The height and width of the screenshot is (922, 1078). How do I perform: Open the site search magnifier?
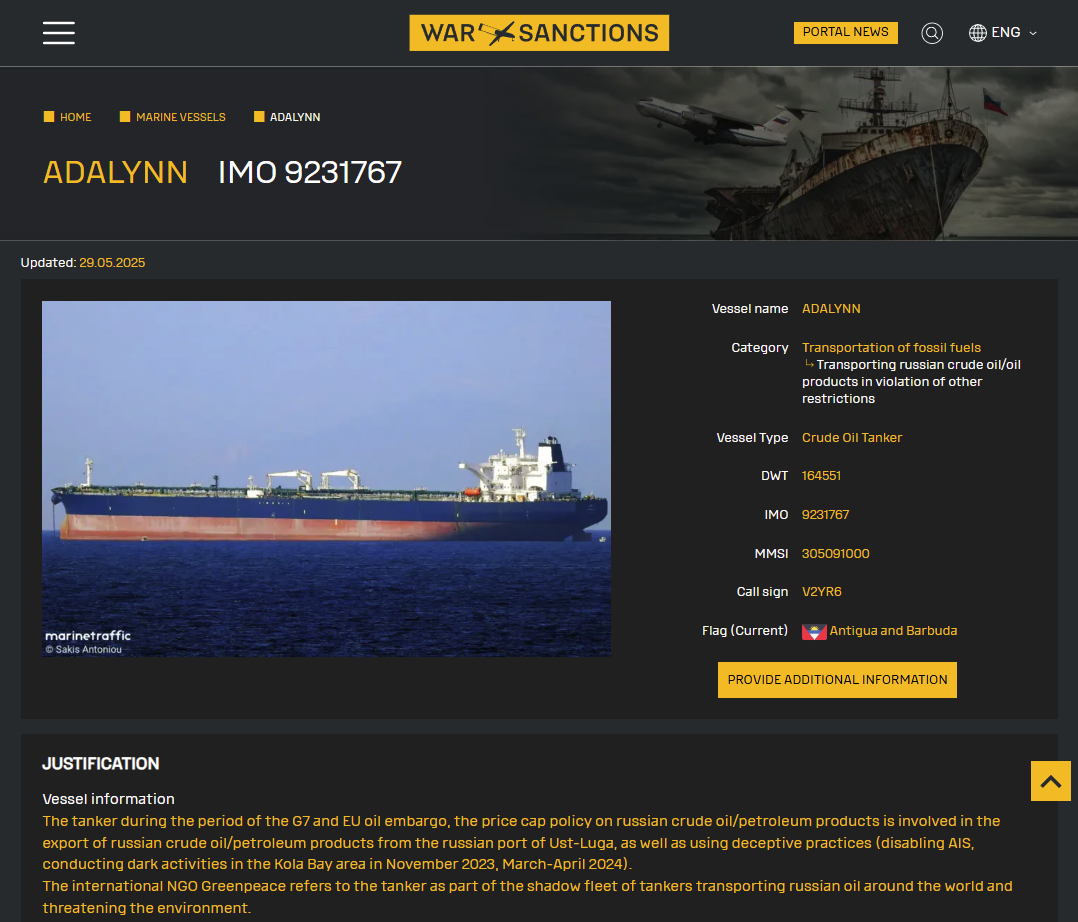932,33
